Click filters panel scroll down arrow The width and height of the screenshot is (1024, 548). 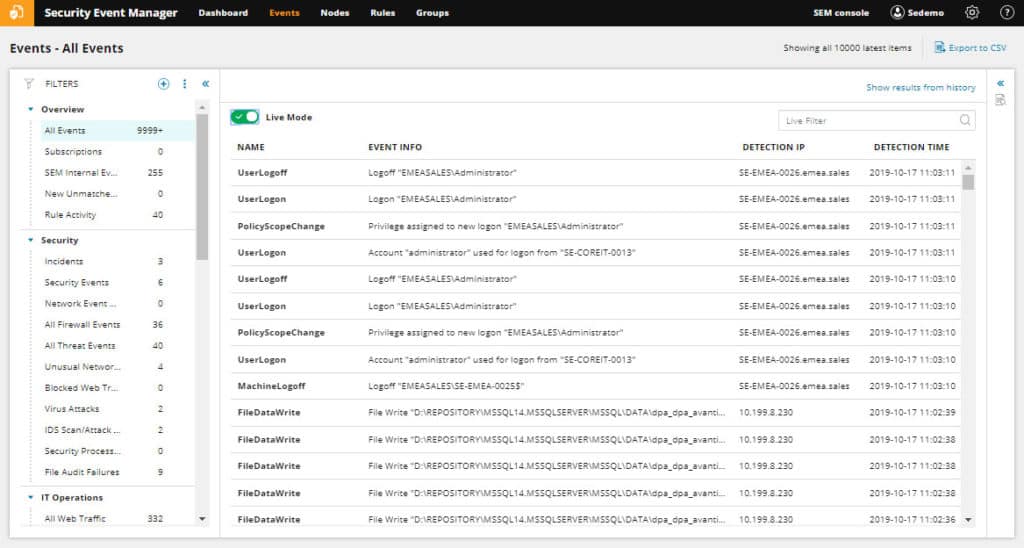coord(202,519)
